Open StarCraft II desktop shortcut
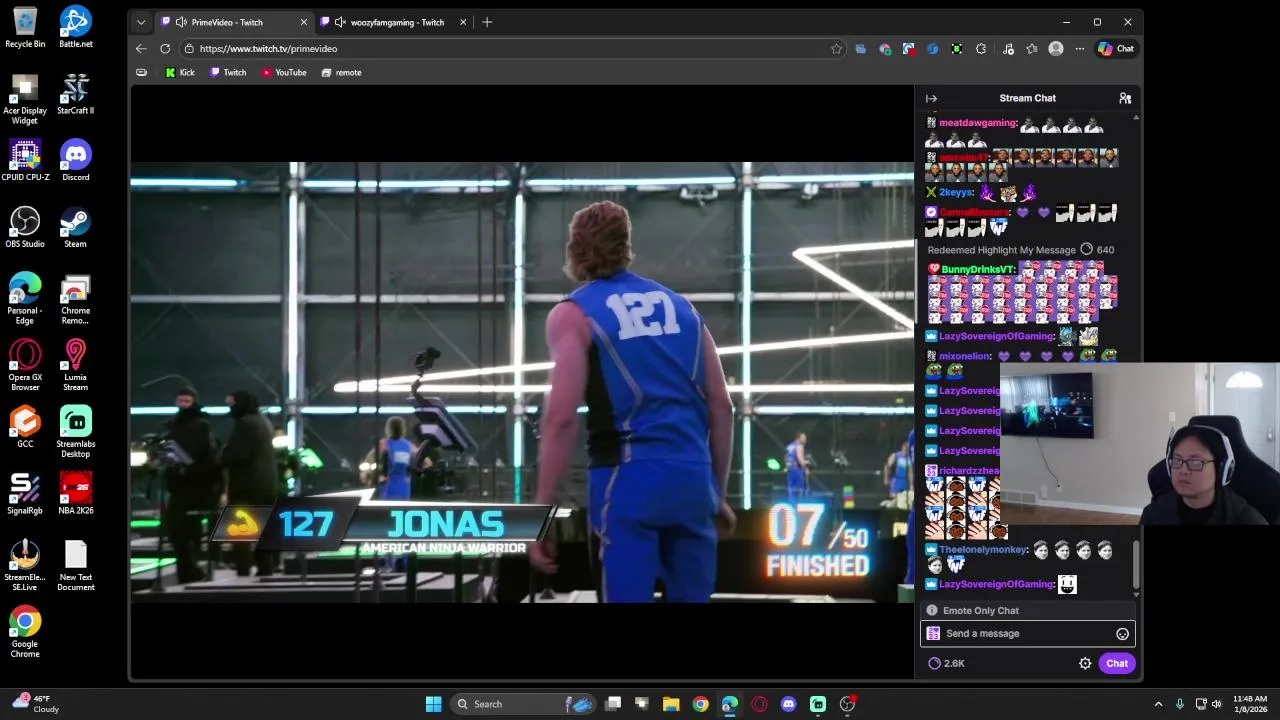The width and height of the screenshot is (1280, 720). pyautogui.click(x=75, y=94)
